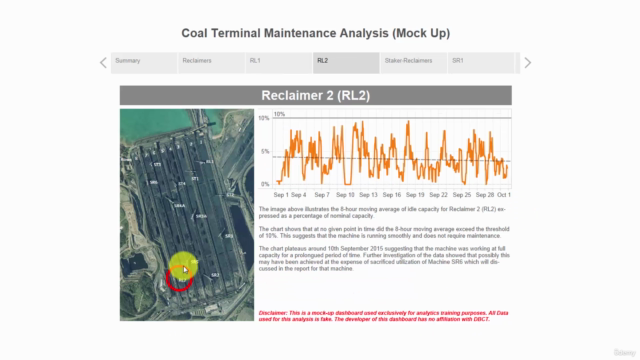This screenshot has height=360, width=640.
Task: Click the 10% threshold reference line label
Action: click(x=279, y=114)
